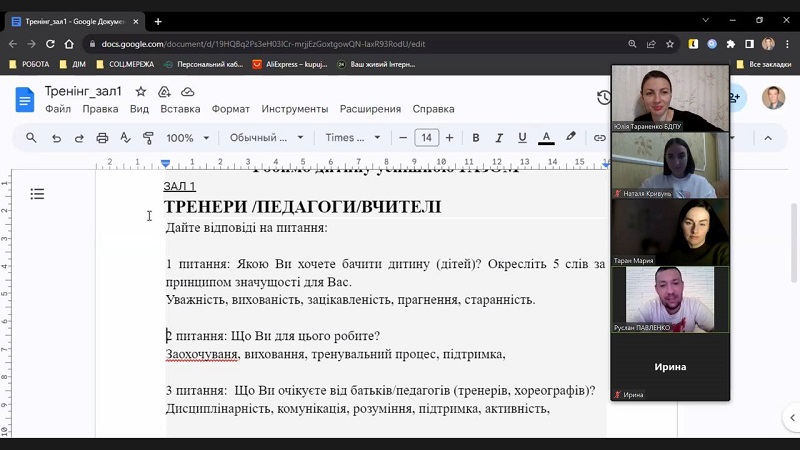Click the browser zoom magnifier icon
Image resolution: width=800 pixels, height=450 pixels.
coord(632,44)
